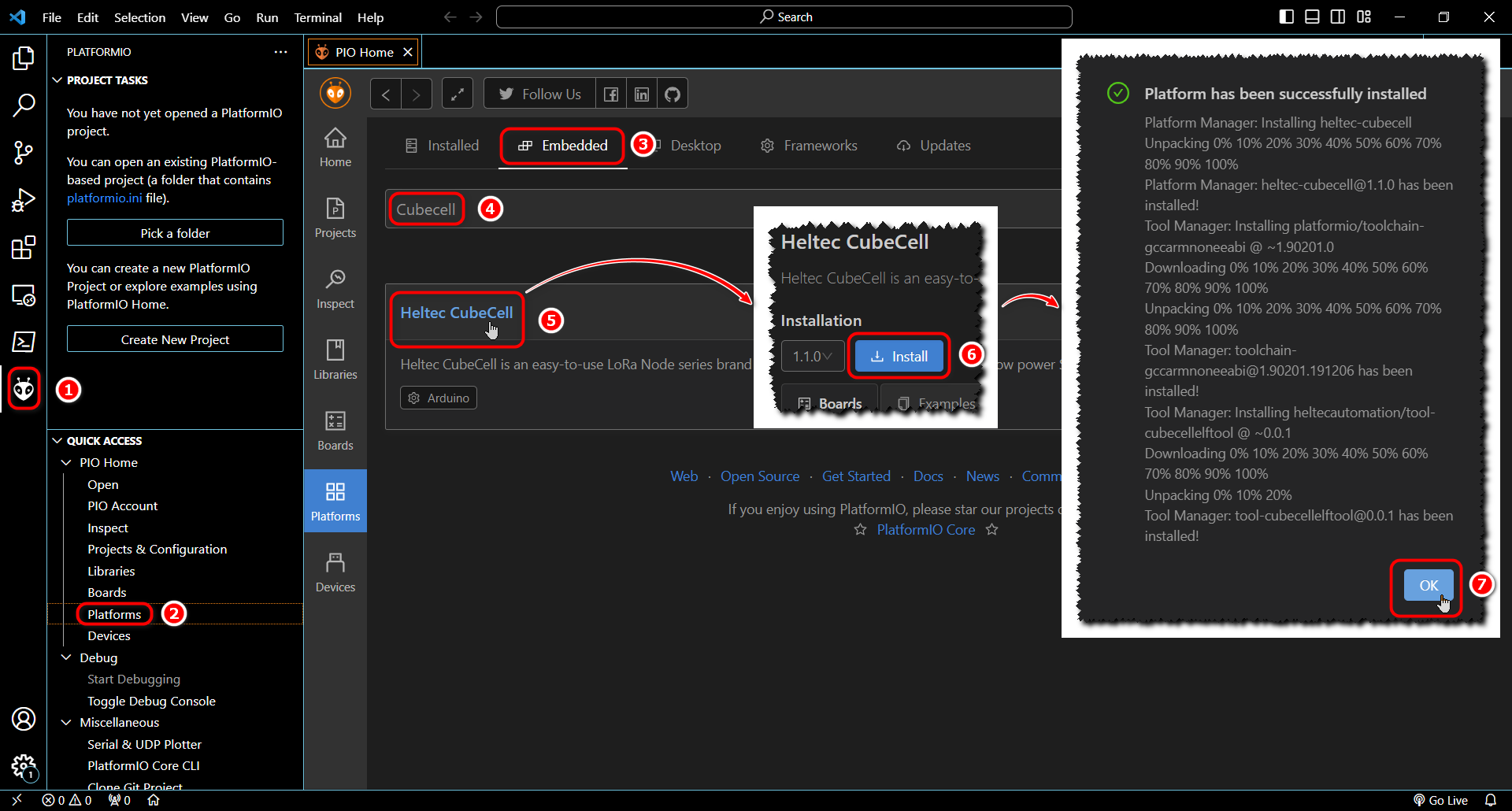Collapse the Debug tree group
The width and height of the screenshot is (1512, 811).
67,657
